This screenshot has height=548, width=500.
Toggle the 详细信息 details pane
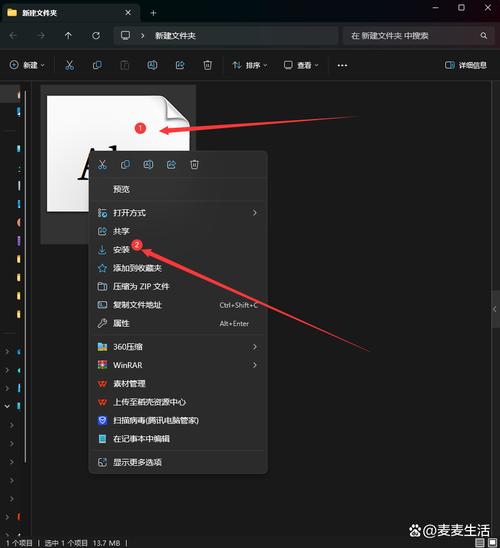(x=466, y=65)
